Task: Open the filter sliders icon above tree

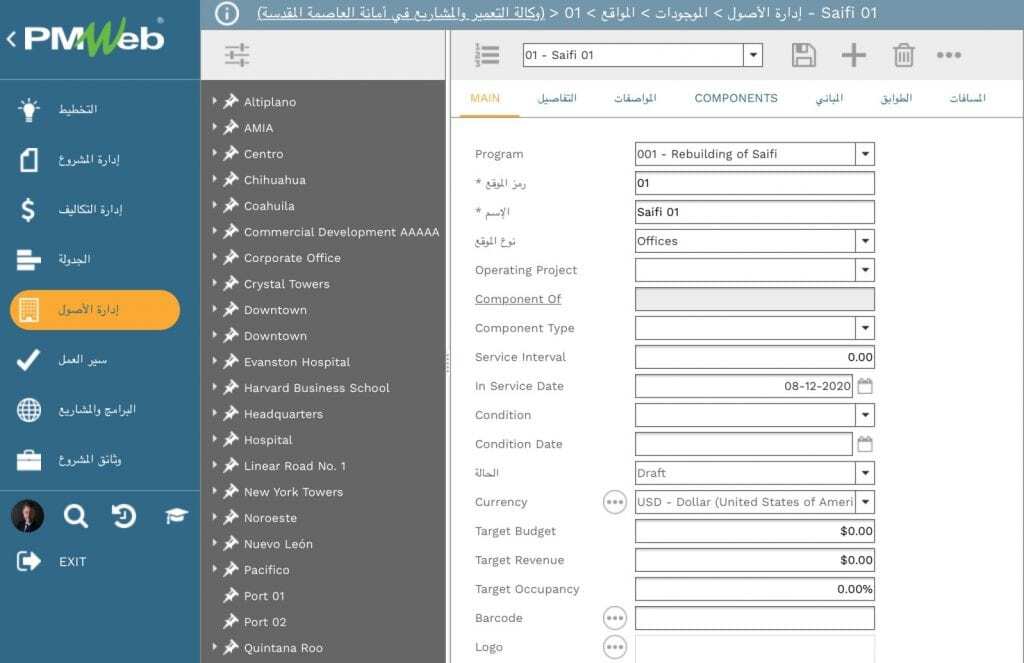Action: pos(237,56)
